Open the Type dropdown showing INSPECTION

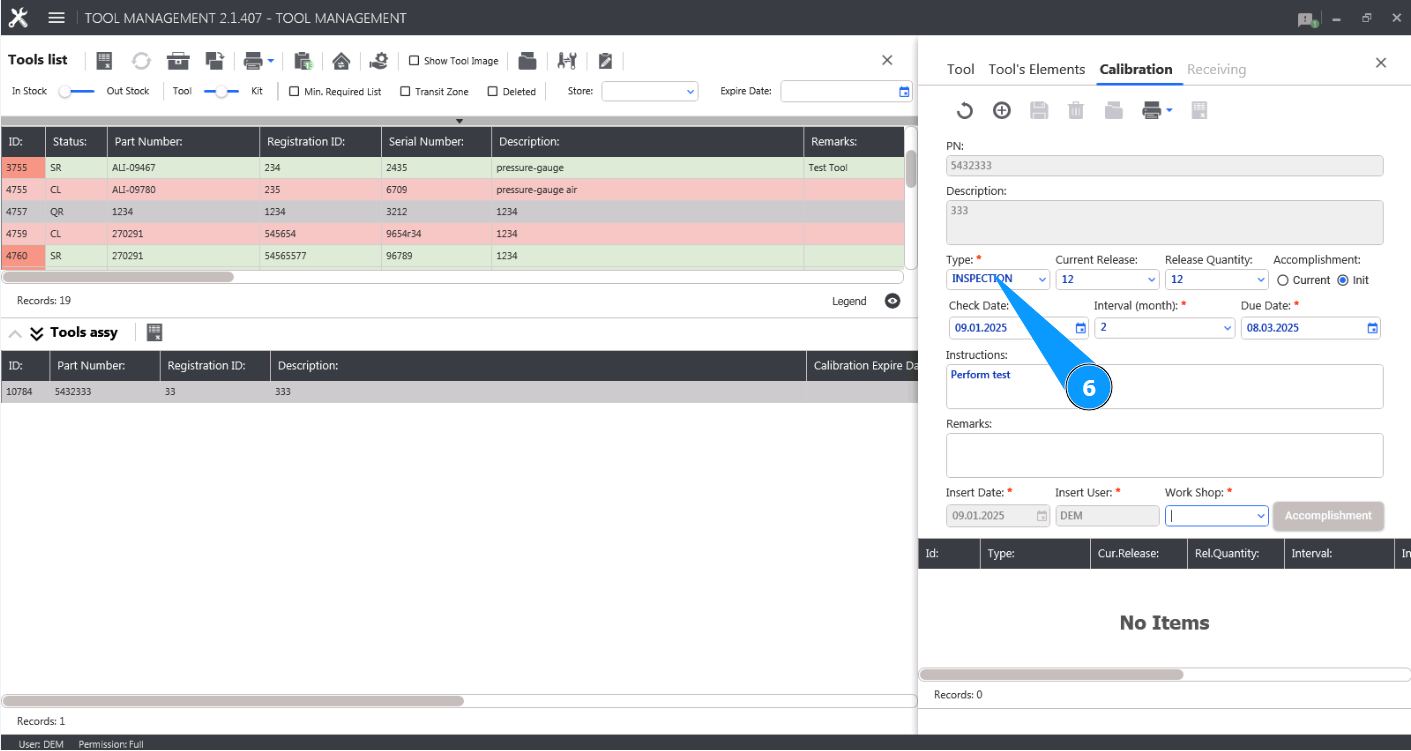pyautogui.click(x=998, y=279)
